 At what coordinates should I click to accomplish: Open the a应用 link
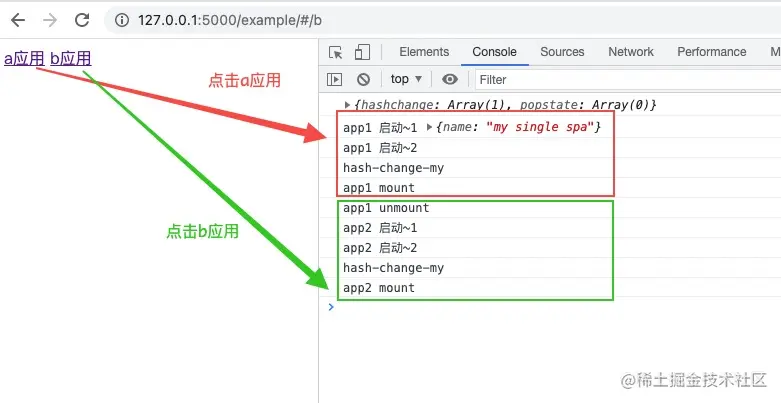click(24, 59)
